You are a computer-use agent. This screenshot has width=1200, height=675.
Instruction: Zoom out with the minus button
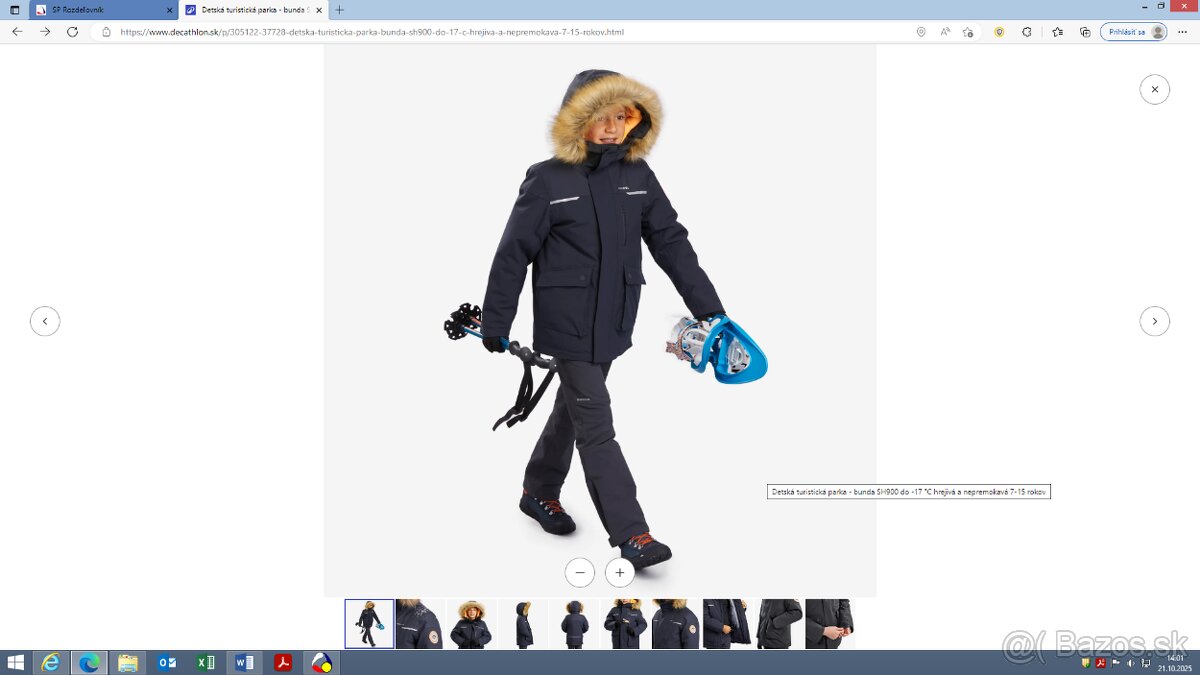pyautogui.click(x=580, y=572)
